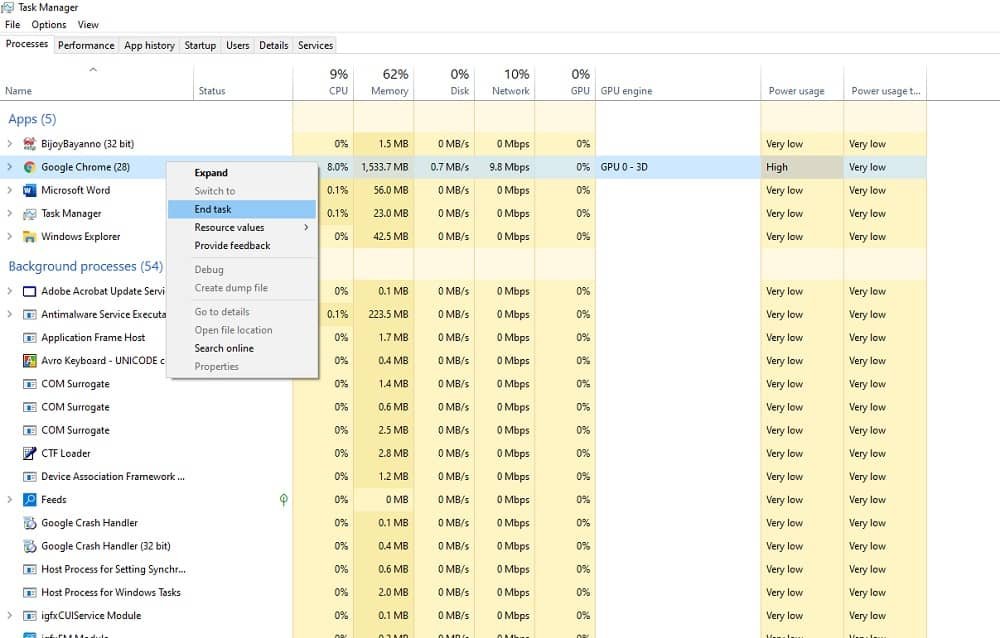Screen dimensions: 1000x638
Task: Click the Background processes (54) heading
Action: pyautogui.click(x=85, y=266)
